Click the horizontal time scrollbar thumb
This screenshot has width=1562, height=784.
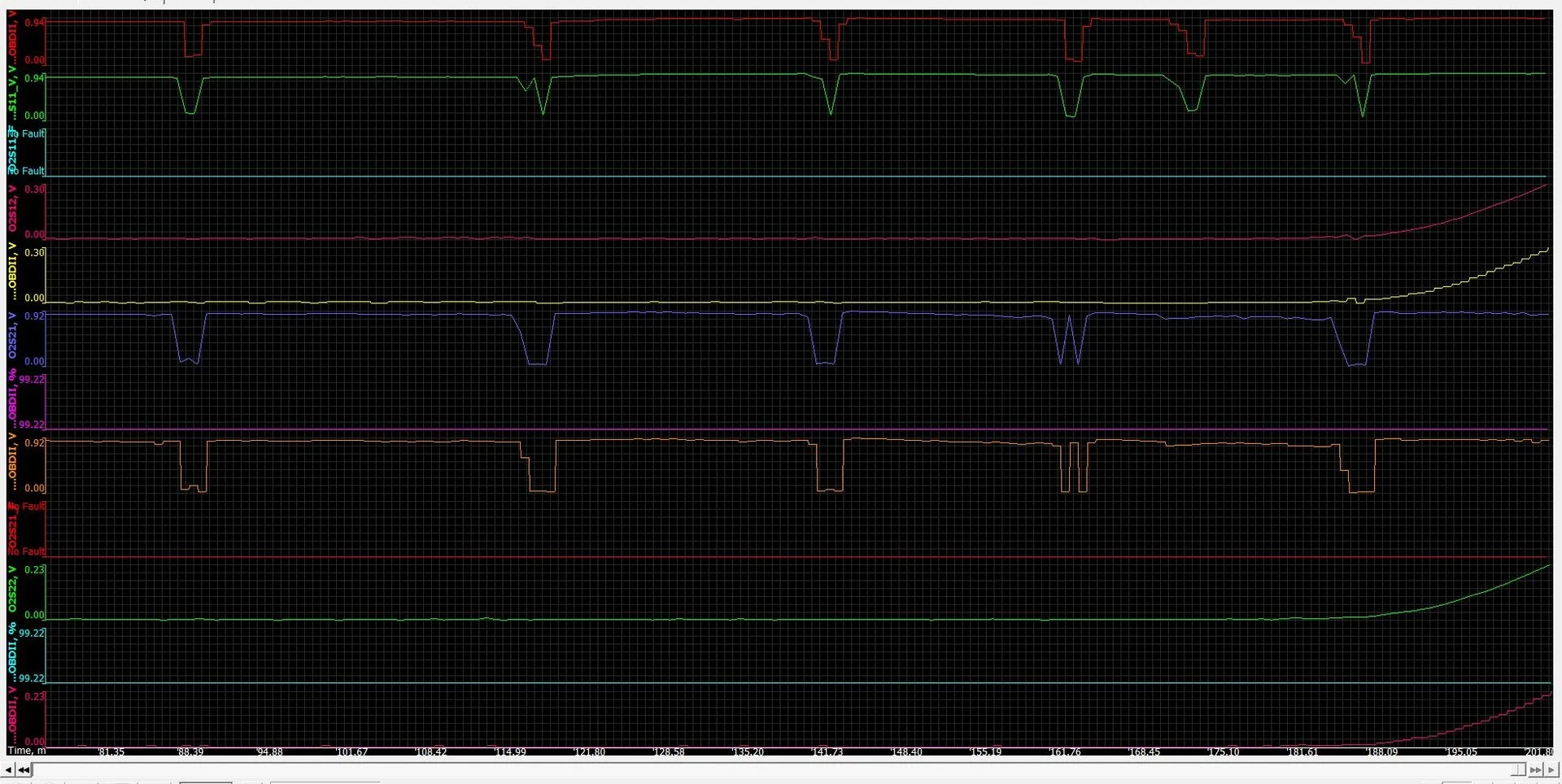click(1518, 769)
